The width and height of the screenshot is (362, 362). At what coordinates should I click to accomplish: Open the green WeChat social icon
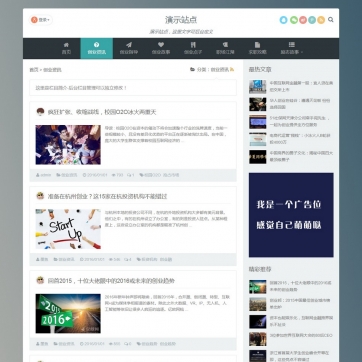(x=294, y=20)
